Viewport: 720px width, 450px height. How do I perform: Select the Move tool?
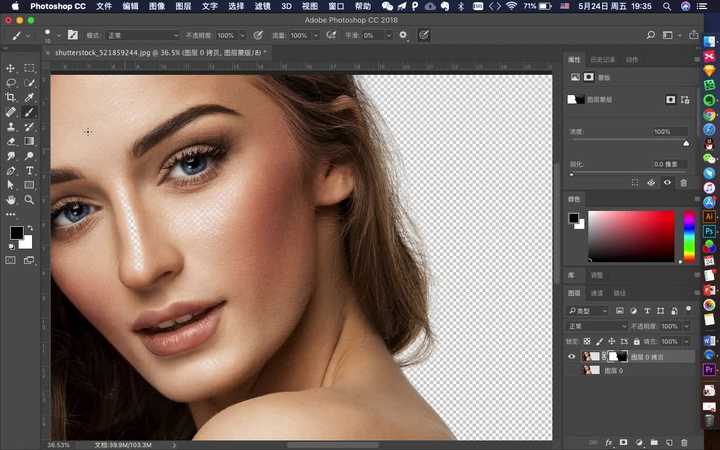pos(10,68)
